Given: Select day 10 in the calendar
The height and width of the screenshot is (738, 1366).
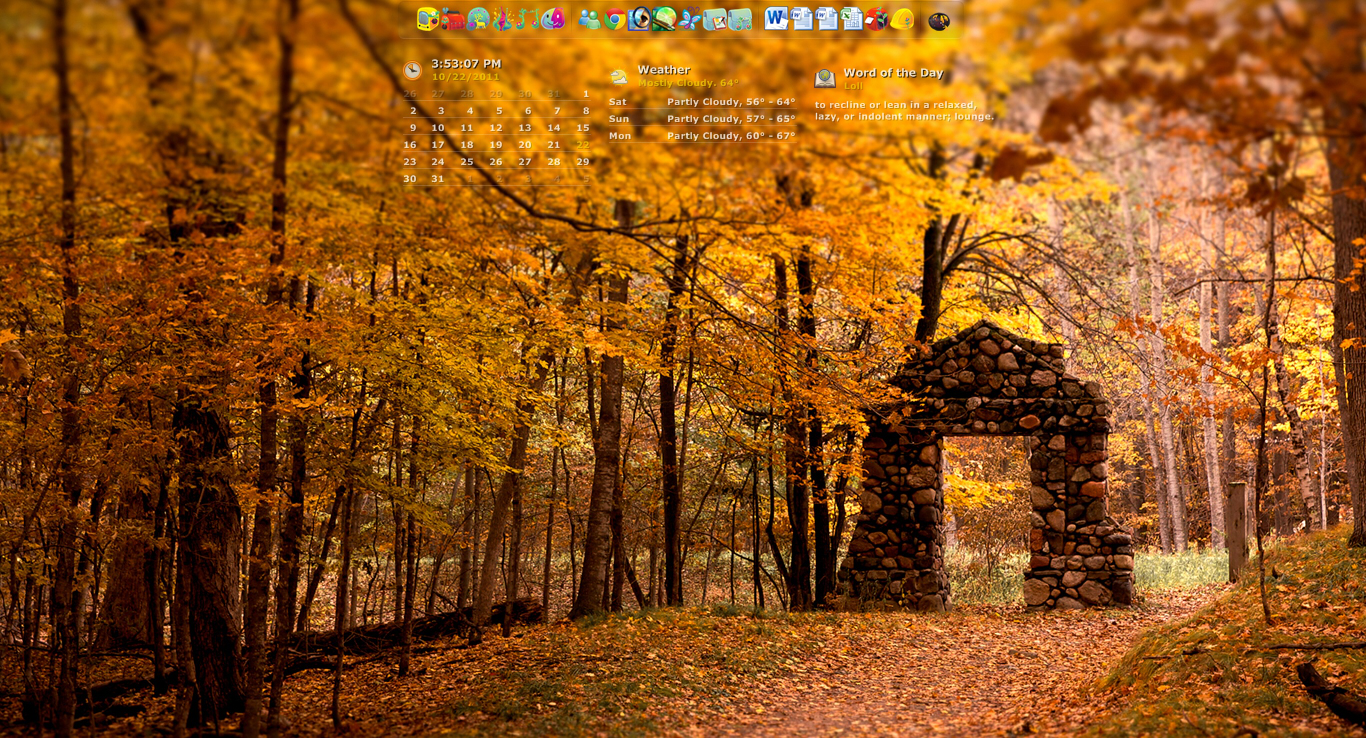Looking at the screenshot, I should pyautogui.click(x=438, y=127).
